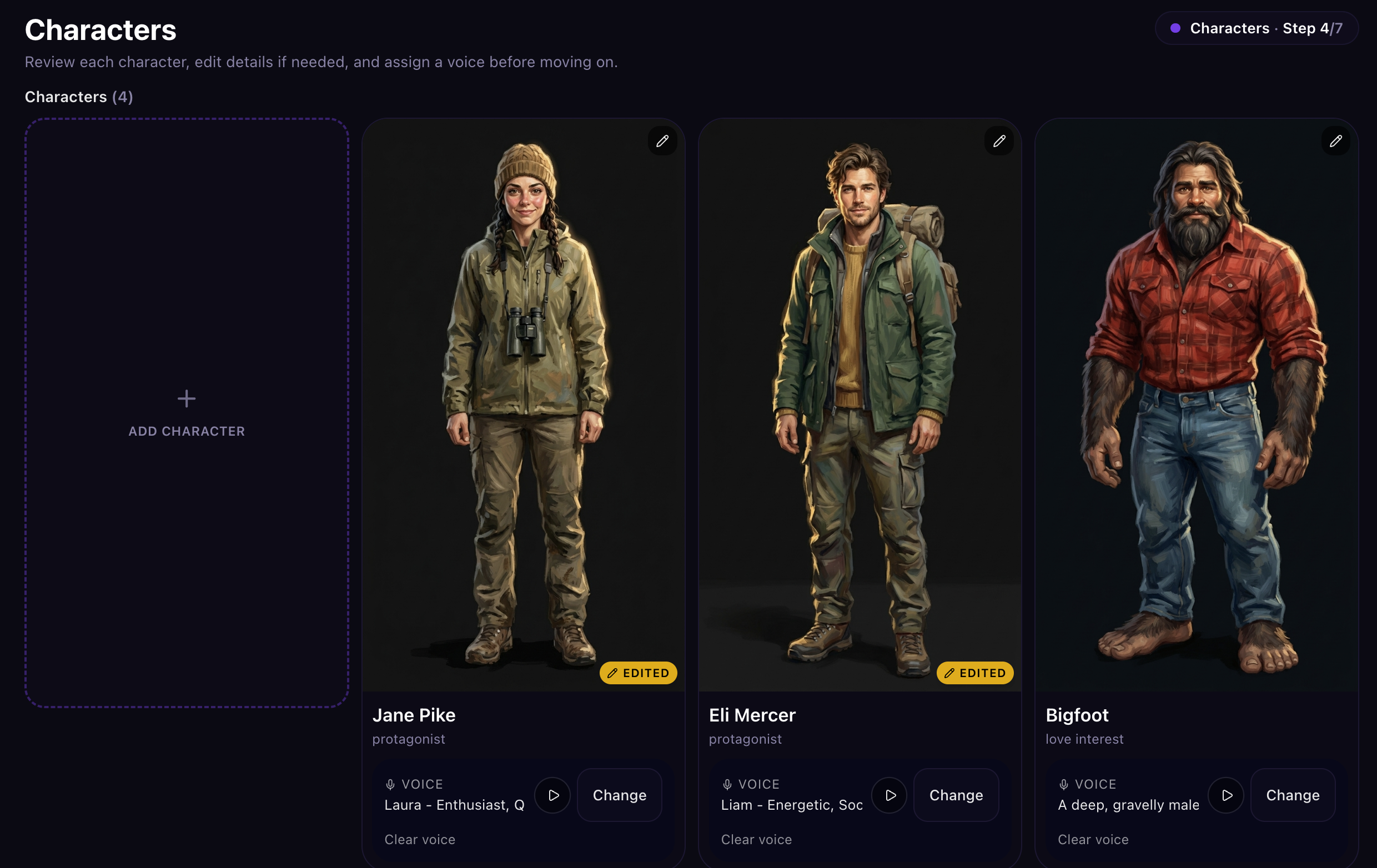Clear voice for Jane Pike
The width and height of the screenshot is (1377, 868).
(420, 840)
